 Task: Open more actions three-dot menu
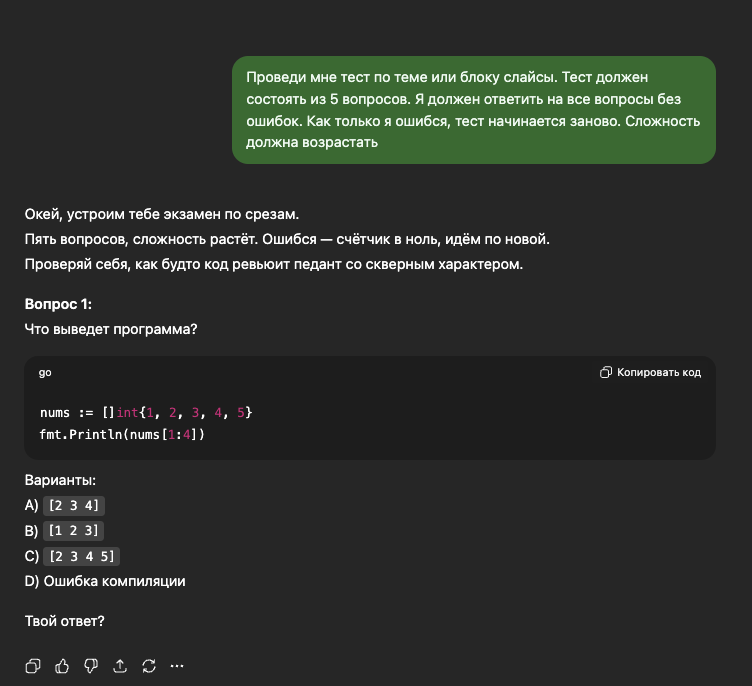coord(178,665)
